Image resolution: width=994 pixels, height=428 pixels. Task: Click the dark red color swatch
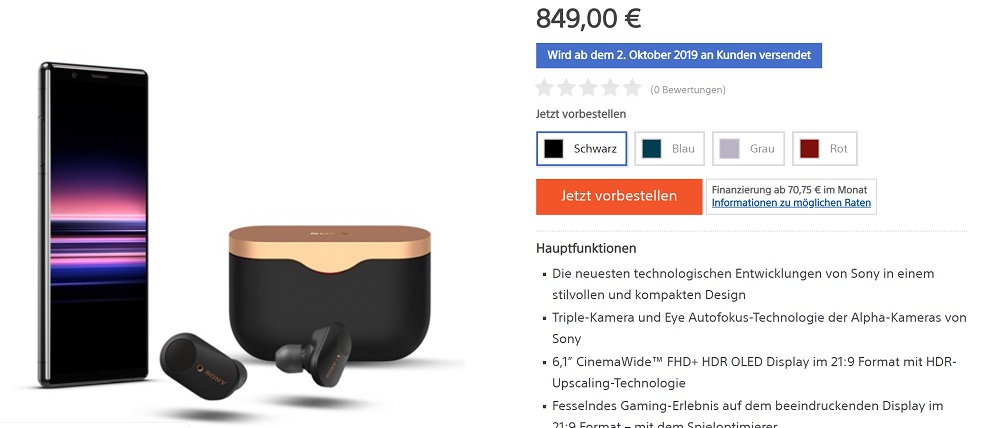[810, 149]
